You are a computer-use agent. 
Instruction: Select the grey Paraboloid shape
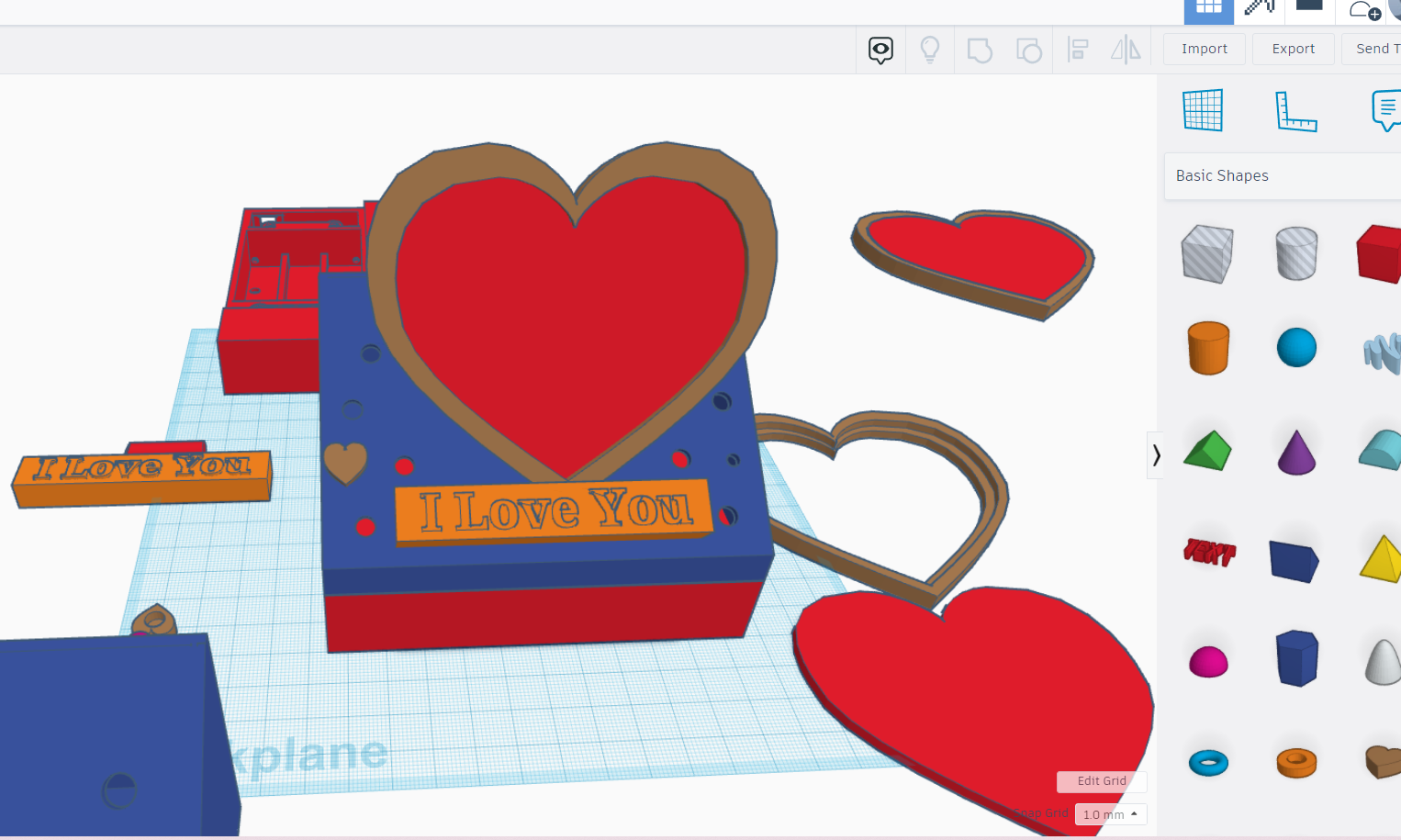[1383, 662]
